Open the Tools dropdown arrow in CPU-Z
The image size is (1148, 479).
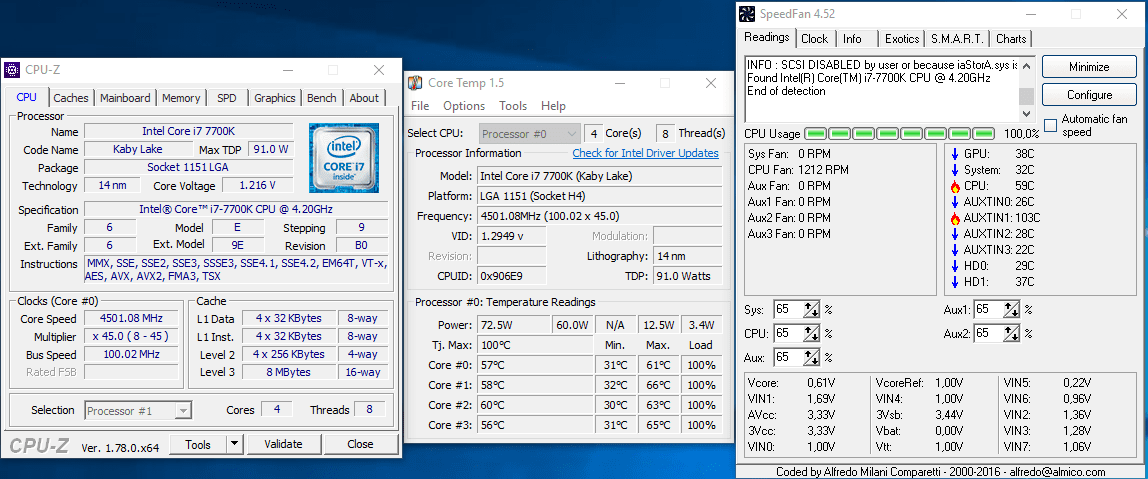point(234,444)
